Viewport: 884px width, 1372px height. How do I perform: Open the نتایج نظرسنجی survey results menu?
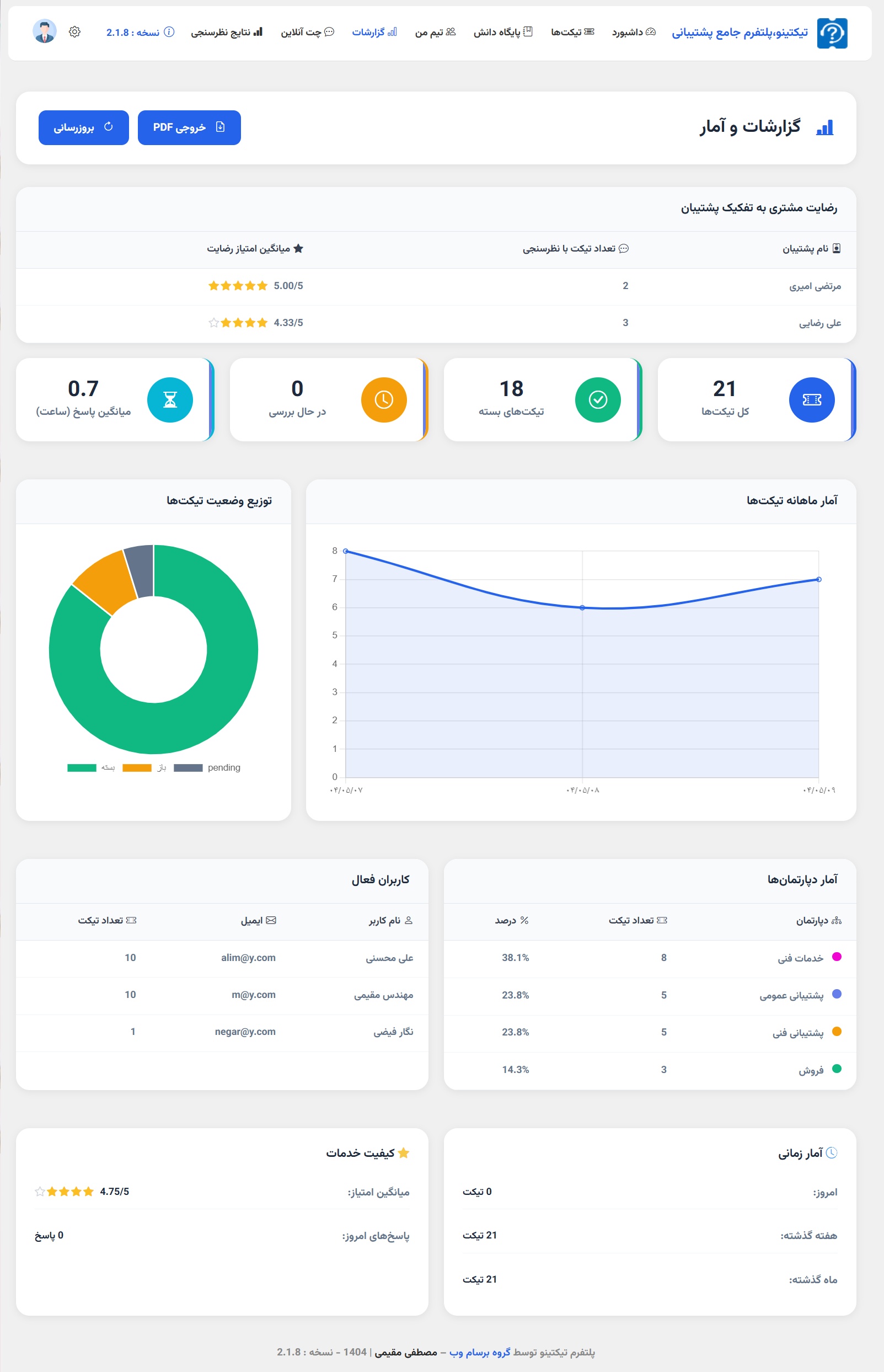pyautogui.click(x=226, y=32)
